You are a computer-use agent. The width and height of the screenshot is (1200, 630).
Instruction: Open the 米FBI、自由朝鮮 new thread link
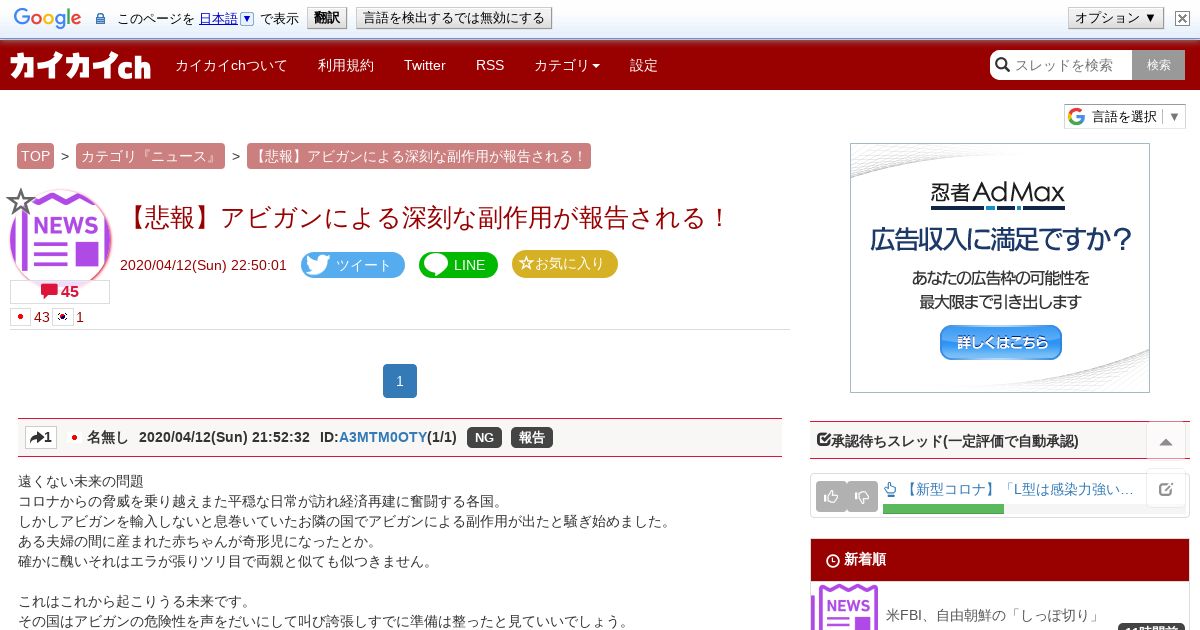(993, 615)
